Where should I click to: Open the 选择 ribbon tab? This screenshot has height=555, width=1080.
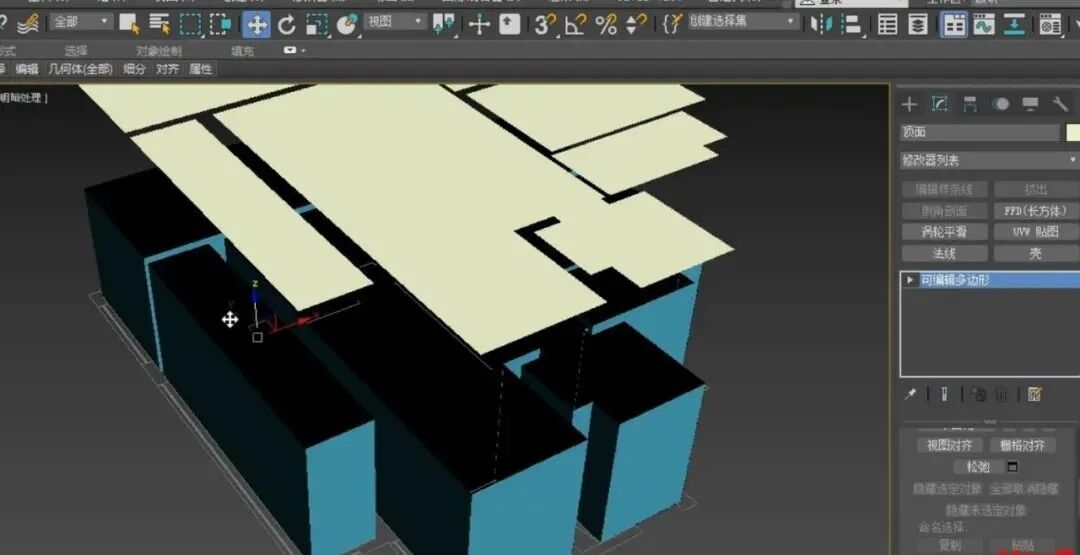click(x=76, y=50)
